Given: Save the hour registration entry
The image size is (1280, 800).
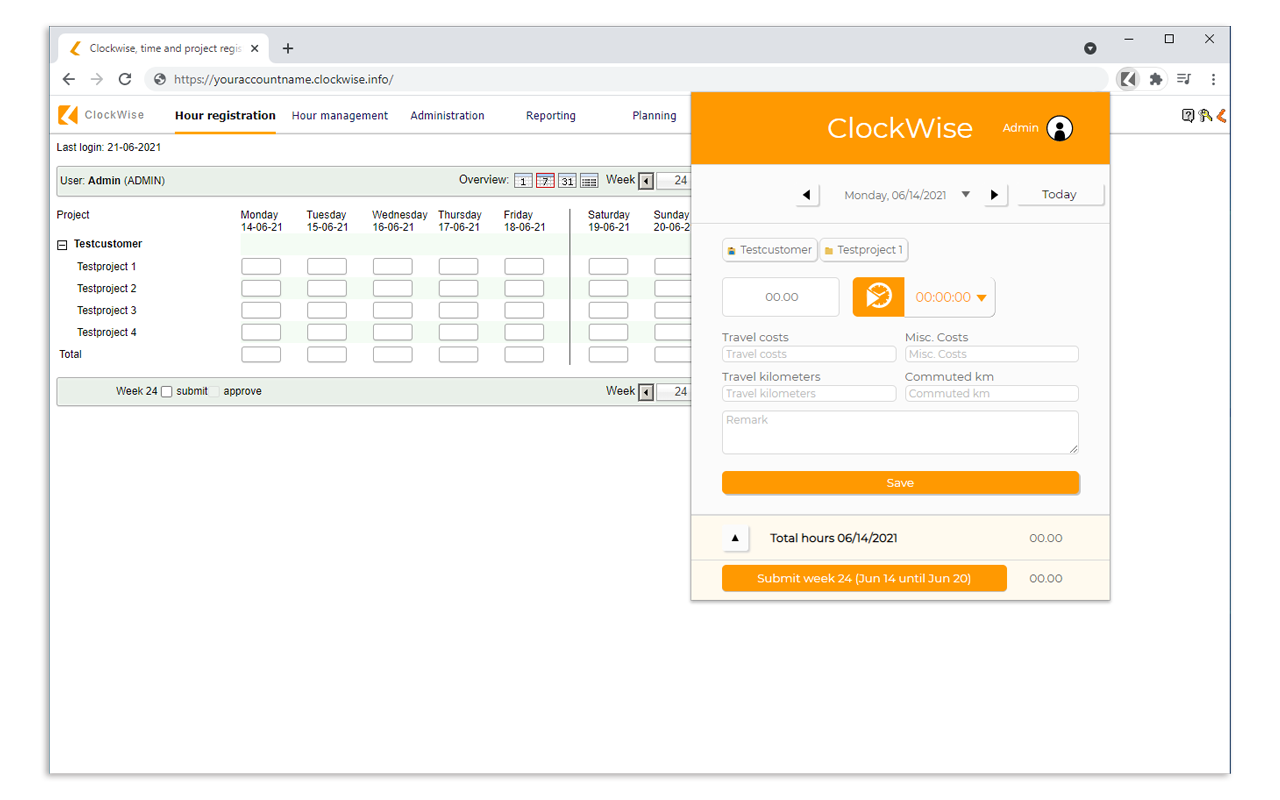Looking at the screenshot, I should [900, 482].
